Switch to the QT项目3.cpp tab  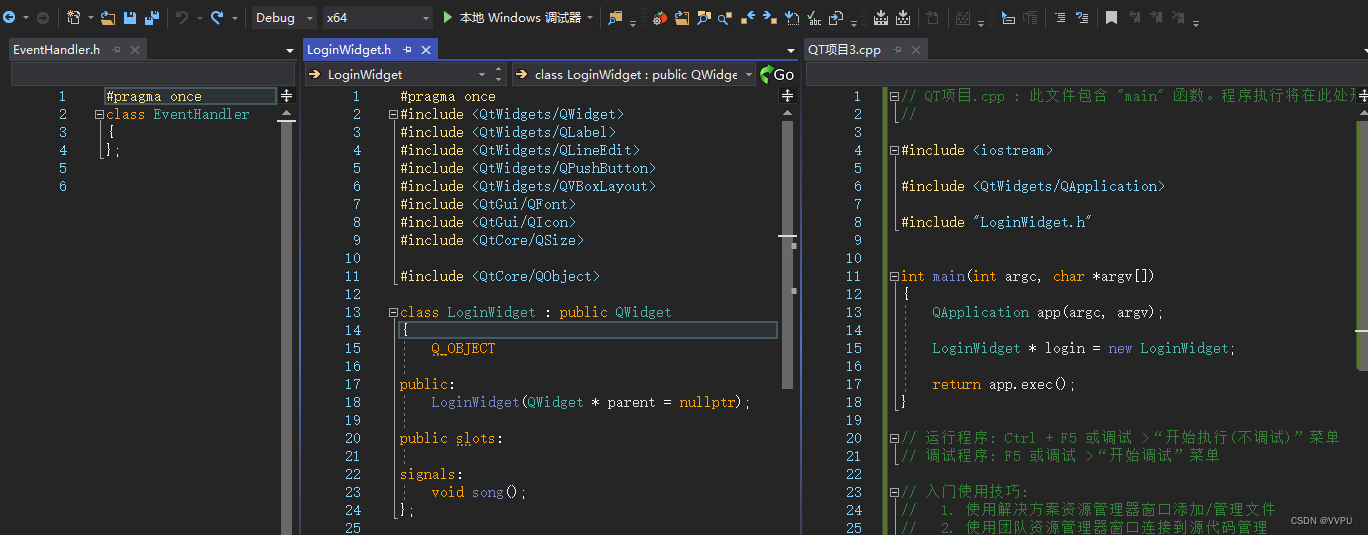coord(845,49)
